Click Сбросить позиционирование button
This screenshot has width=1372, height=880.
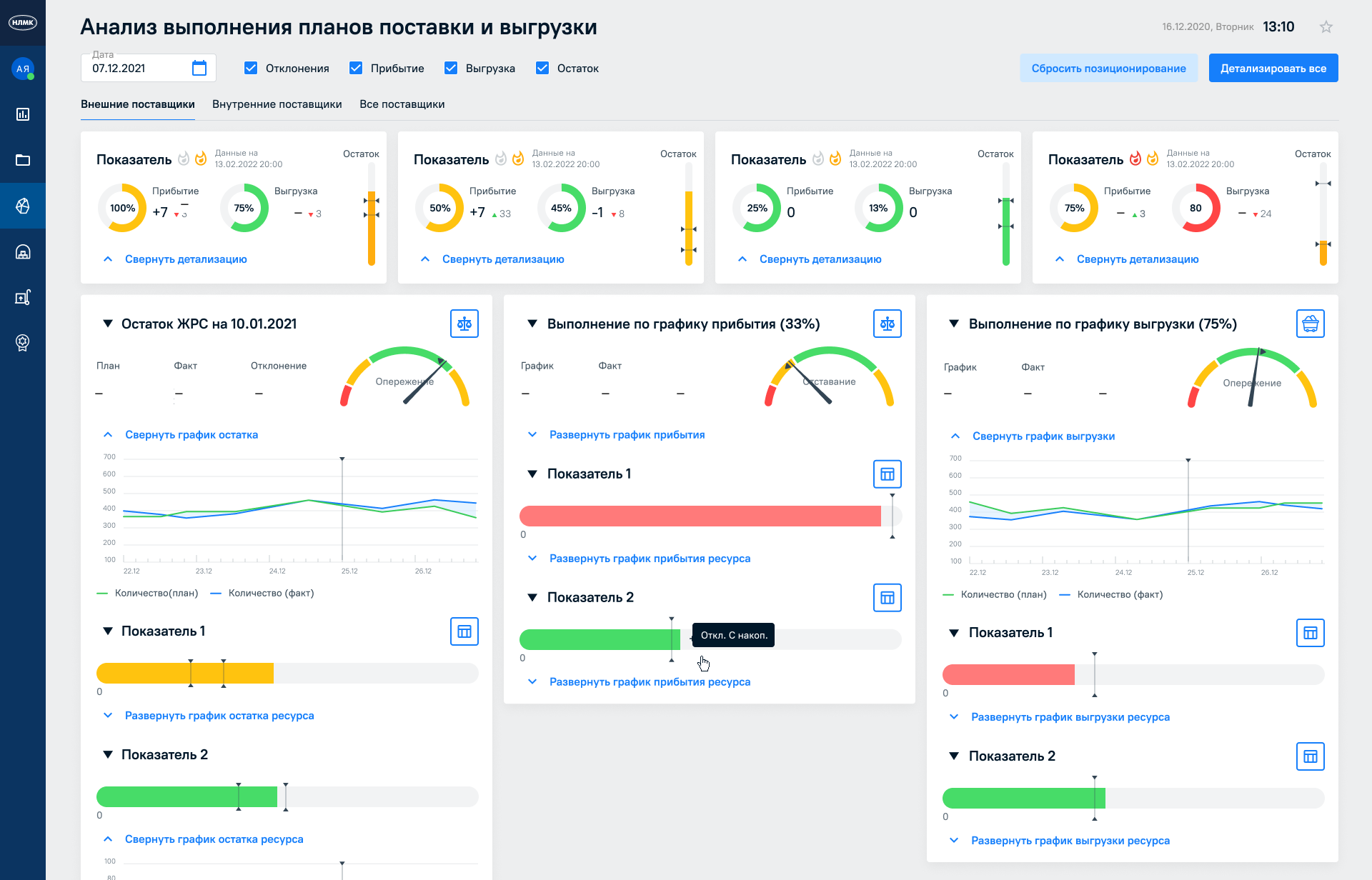click(x=1108, y=68)
